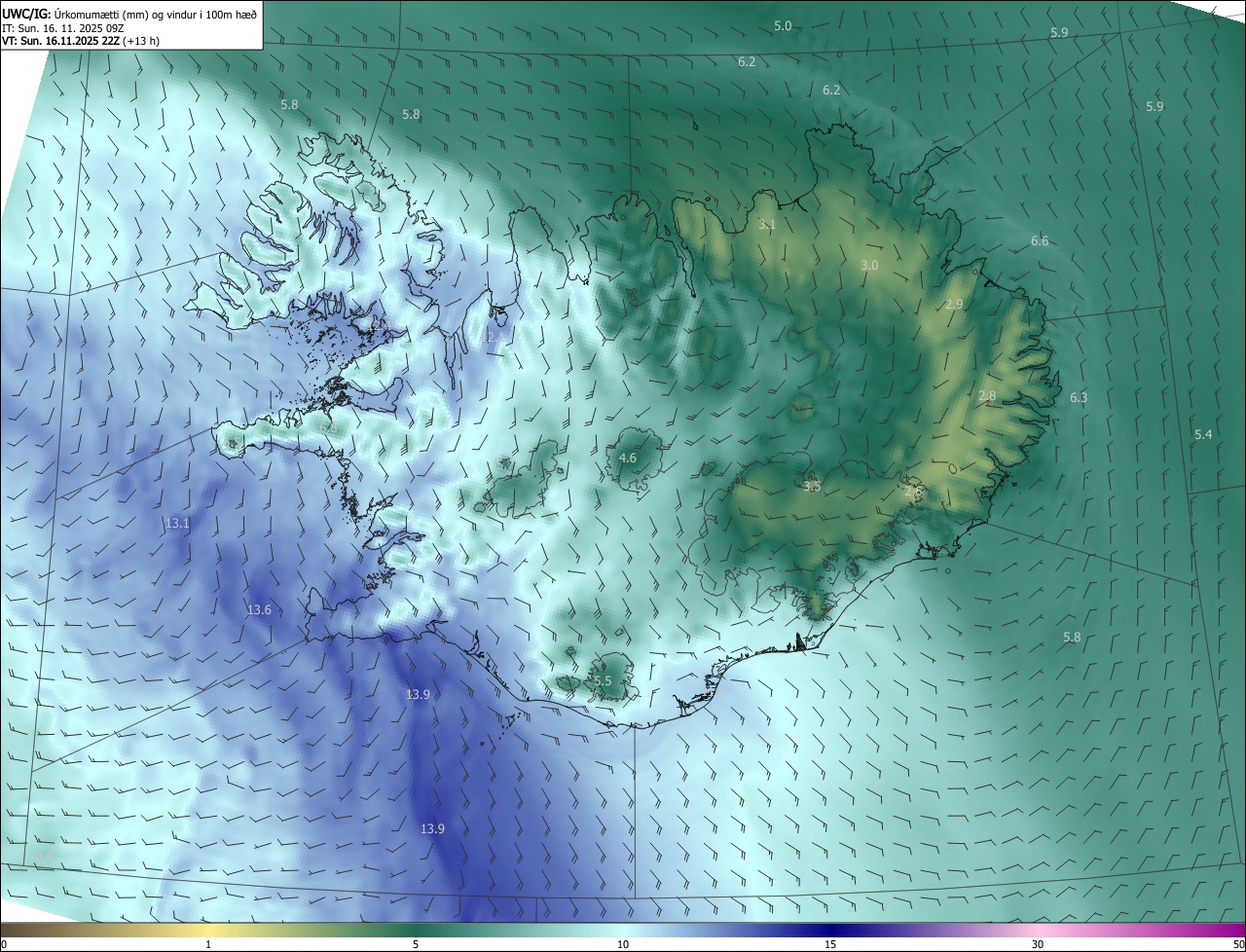The image size is (1246, 952).
Task: Select the 13.6 value label
Action: [259, 610]
